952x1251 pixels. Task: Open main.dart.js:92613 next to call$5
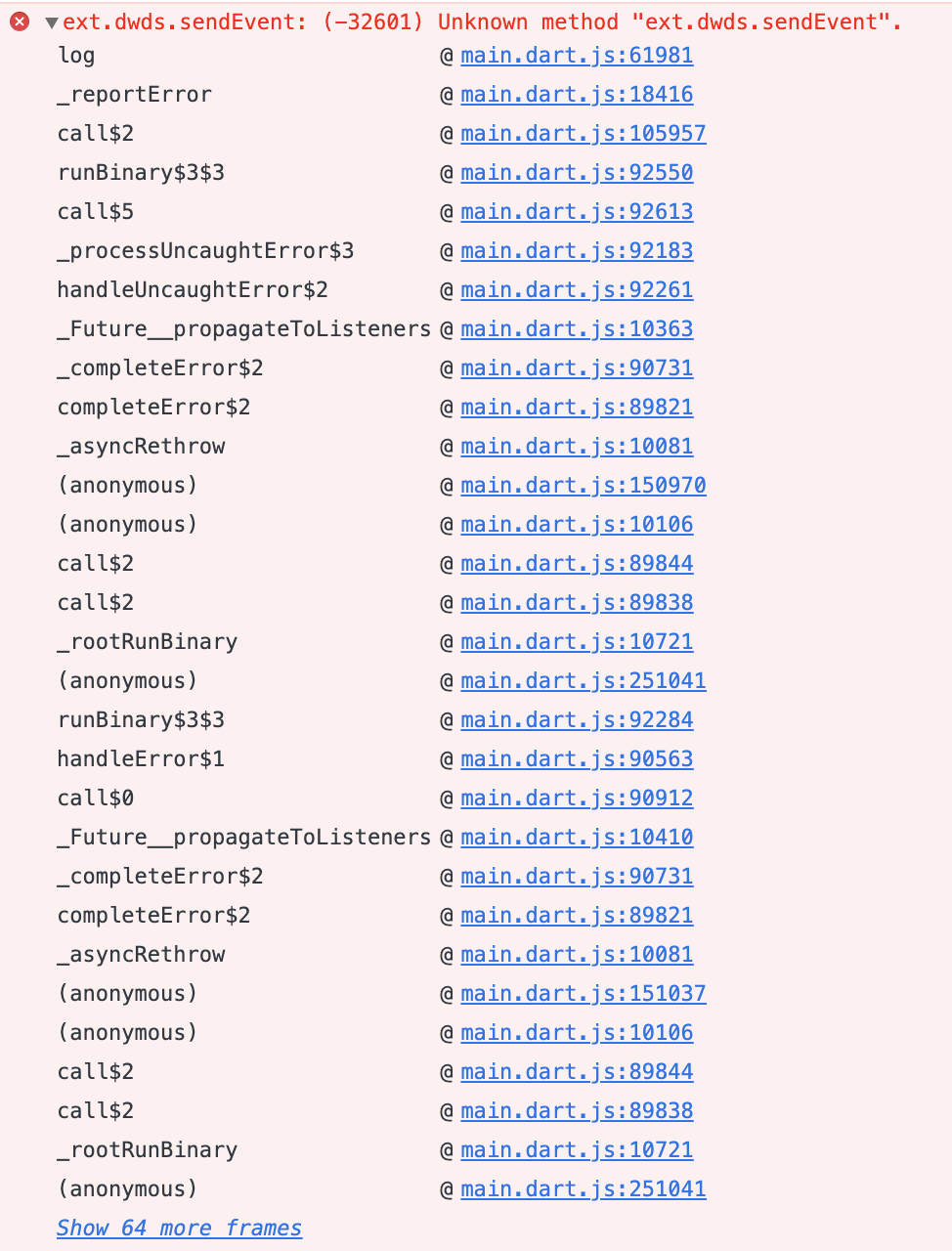tap(576, 211)
